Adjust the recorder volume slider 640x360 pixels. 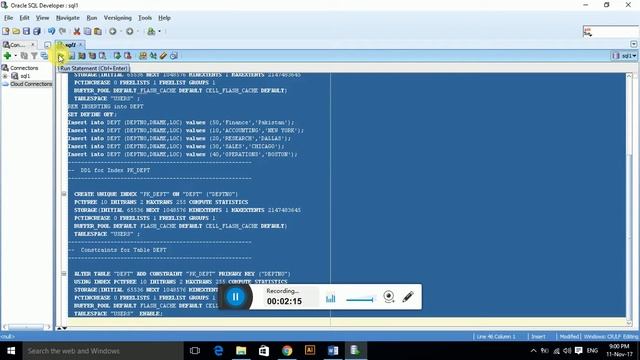pos(360,300)
